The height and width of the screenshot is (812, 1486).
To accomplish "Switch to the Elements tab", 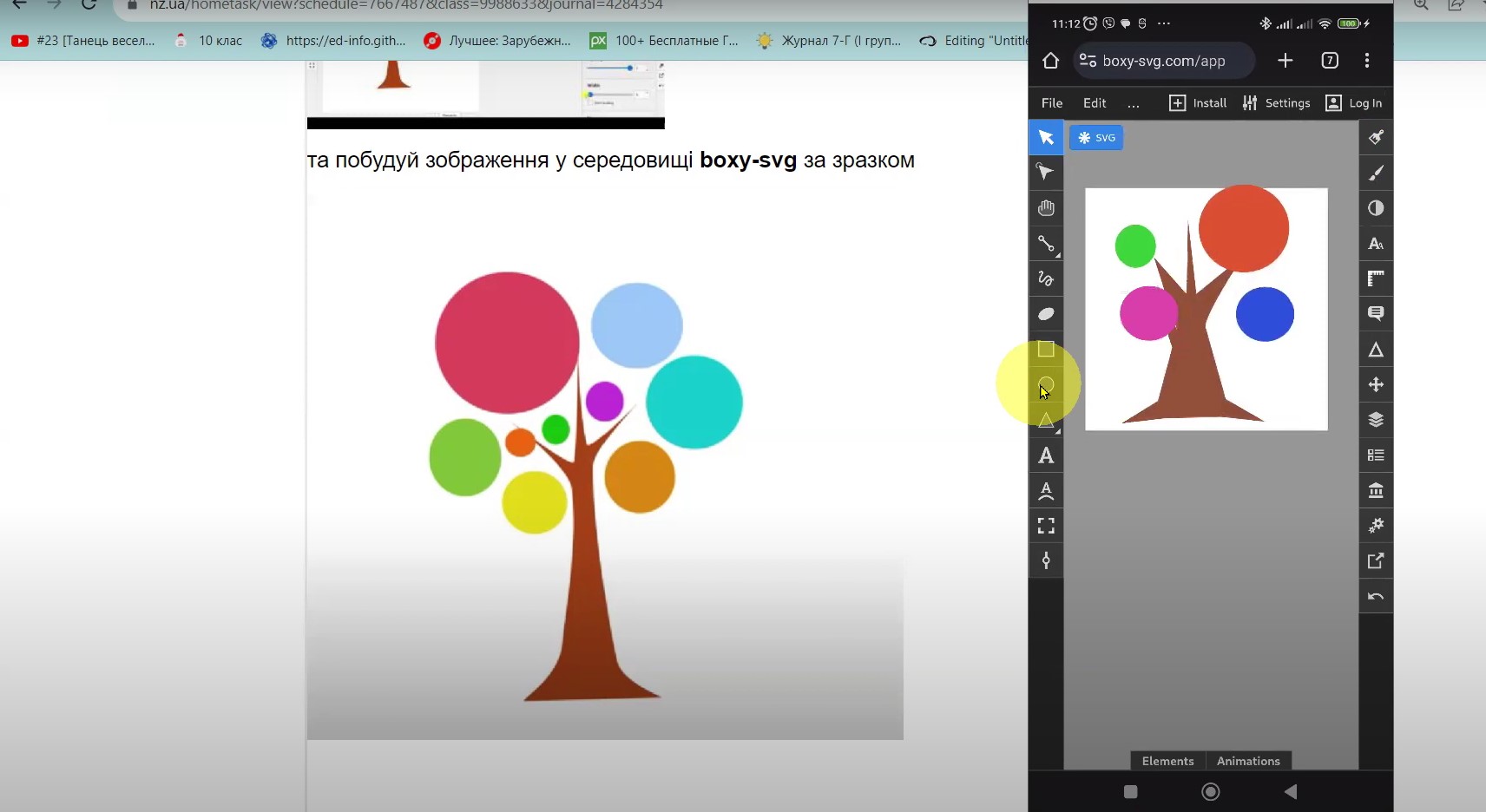I will click(x=1167, y=761).
